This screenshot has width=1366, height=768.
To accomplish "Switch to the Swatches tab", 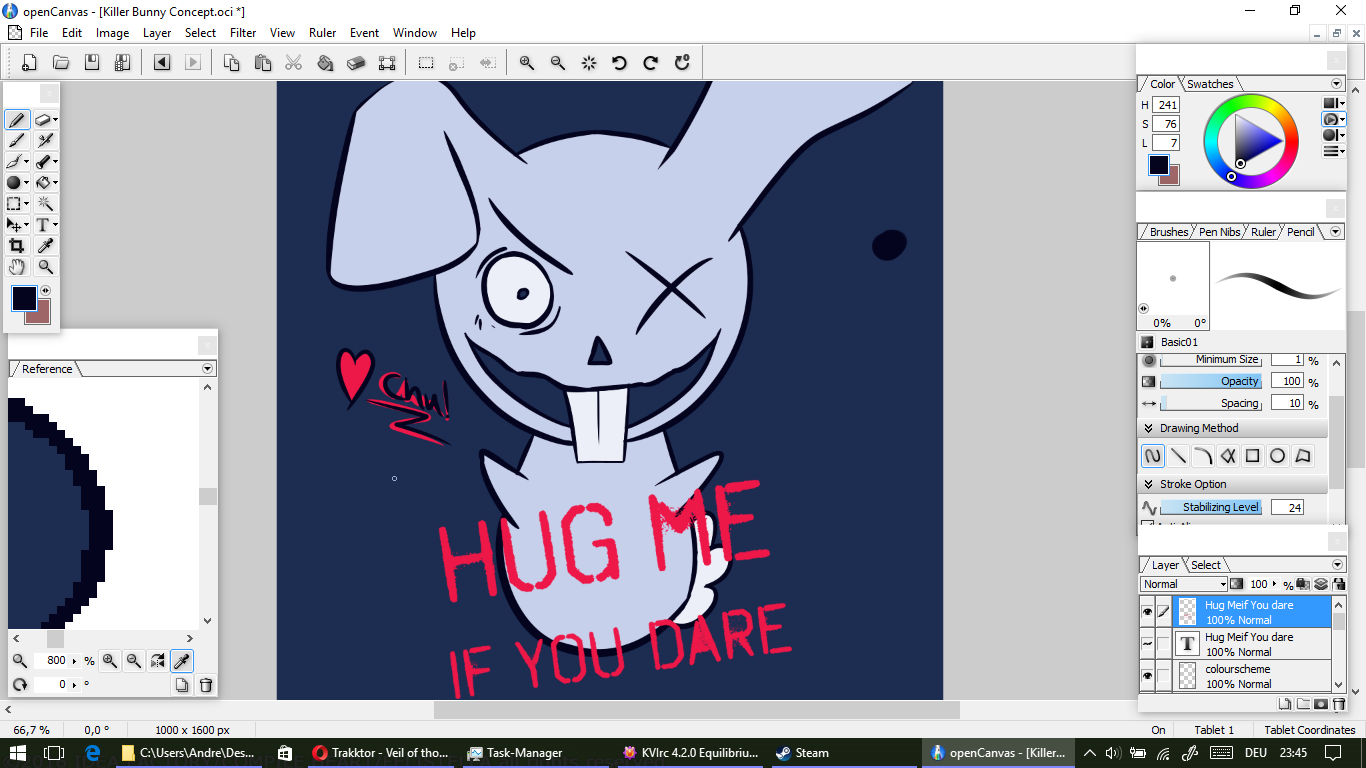I will point(1210,84).
